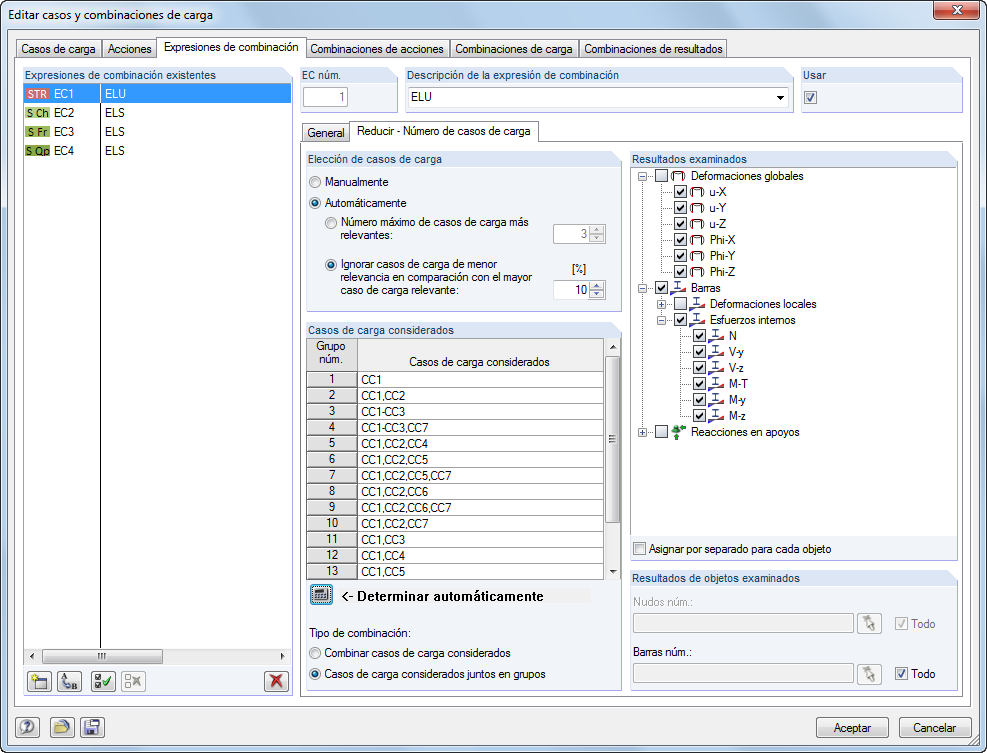Select Número máximo de casos de carga option

tap(330, 223)
